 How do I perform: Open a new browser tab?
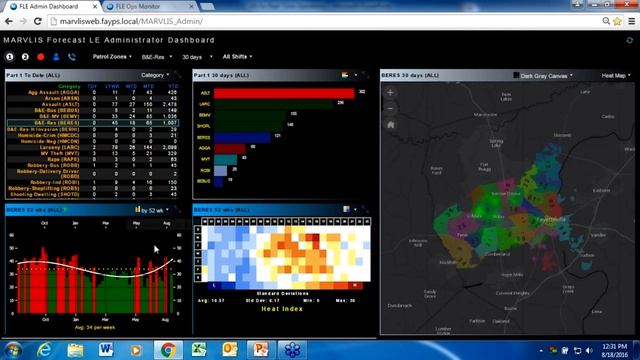(x=208, y=7)
